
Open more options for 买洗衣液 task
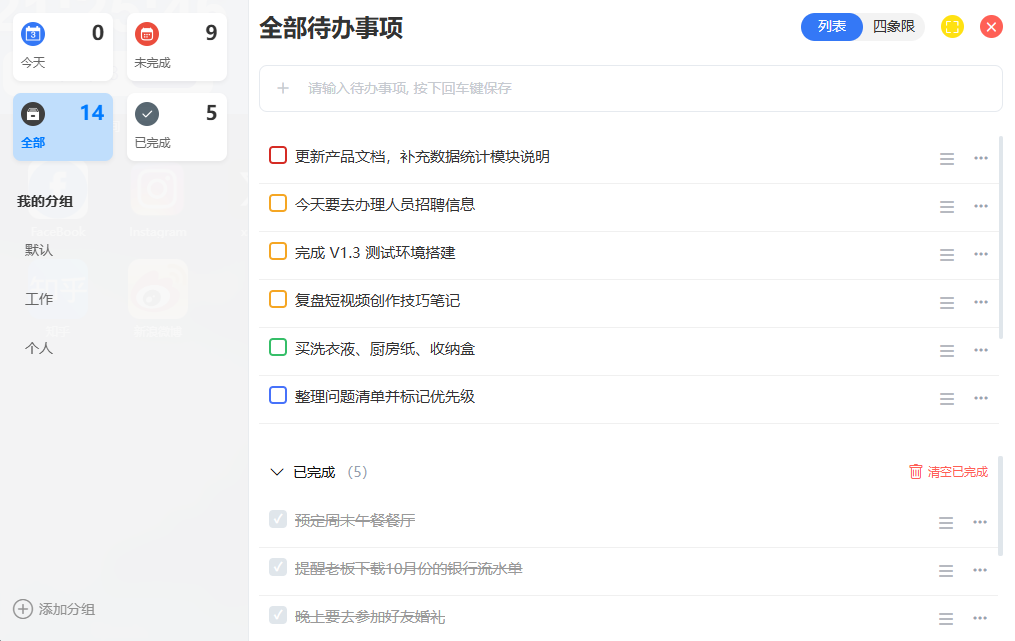tap(980, 350)
